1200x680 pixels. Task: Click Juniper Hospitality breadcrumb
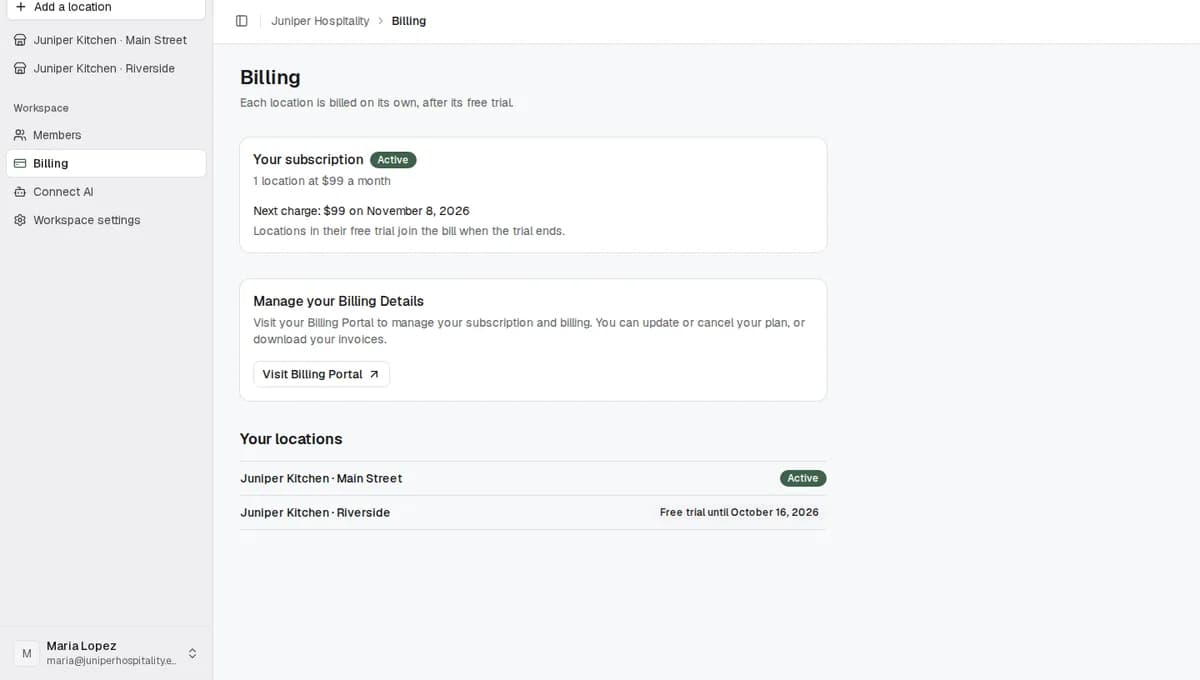[x=320, y=21]
